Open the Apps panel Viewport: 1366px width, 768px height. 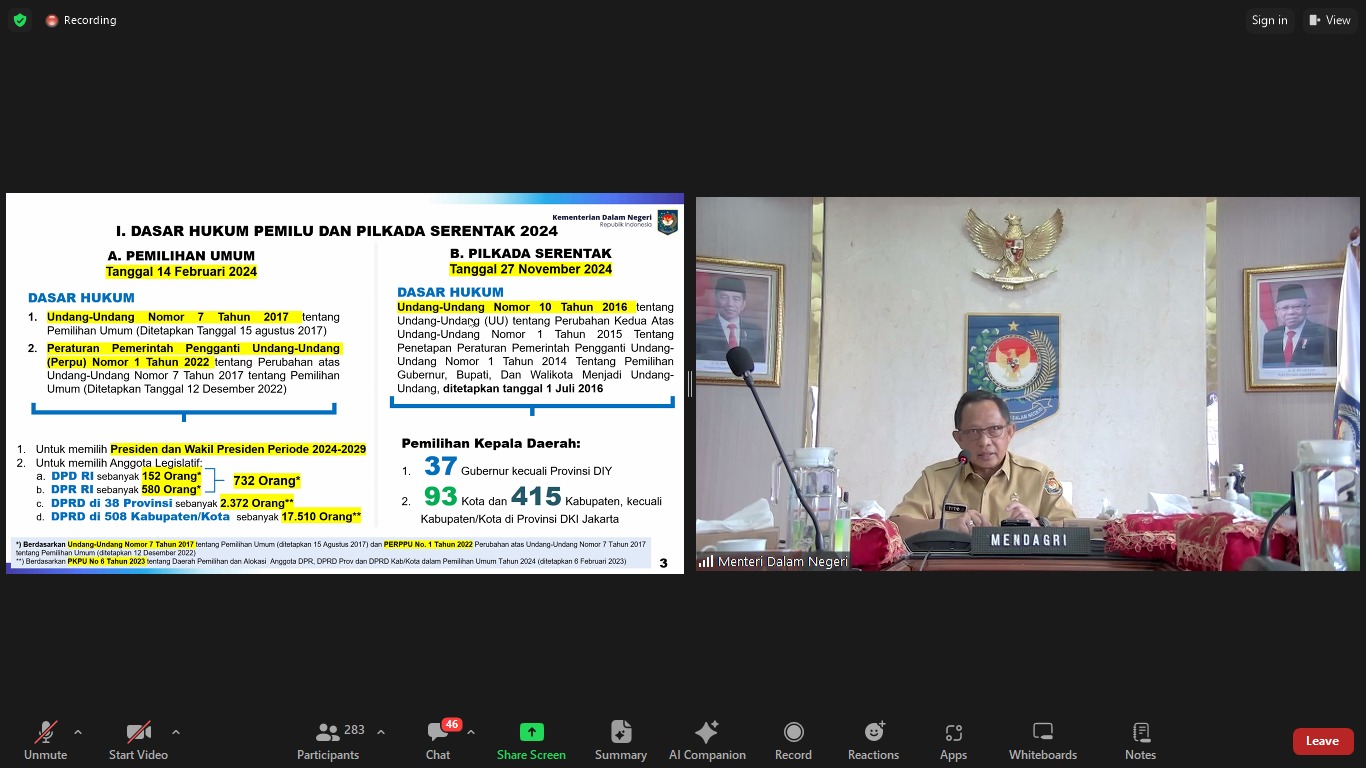pos(953,740)
